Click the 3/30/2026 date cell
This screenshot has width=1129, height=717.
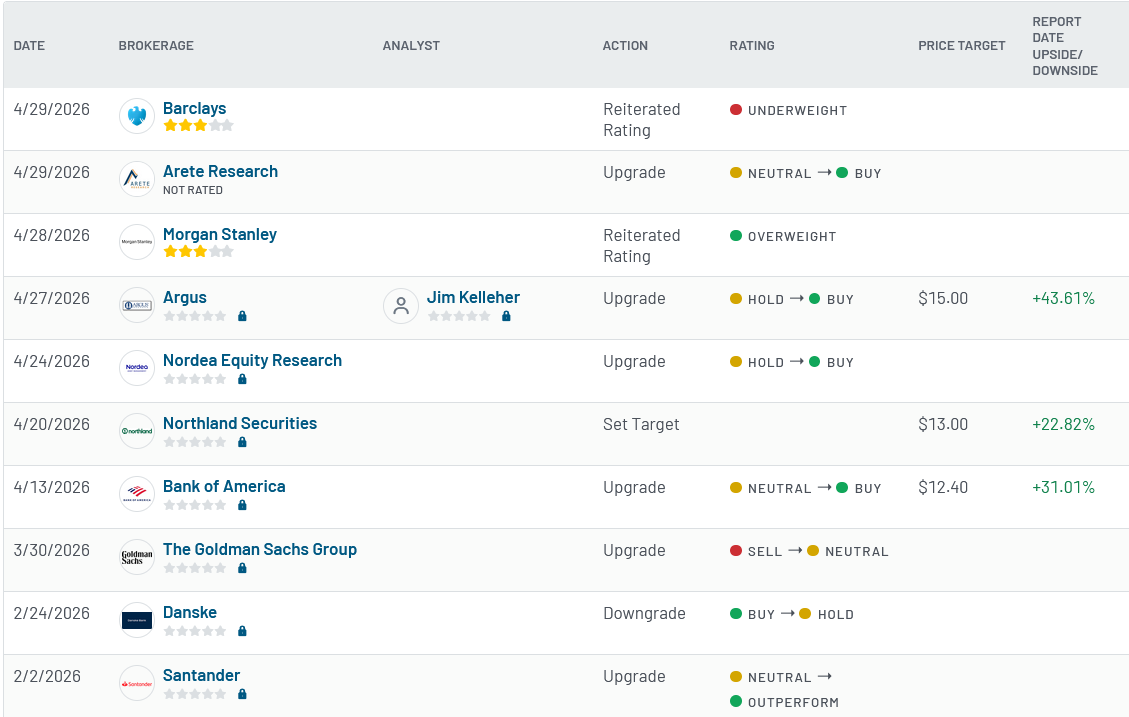pos(52,550)
